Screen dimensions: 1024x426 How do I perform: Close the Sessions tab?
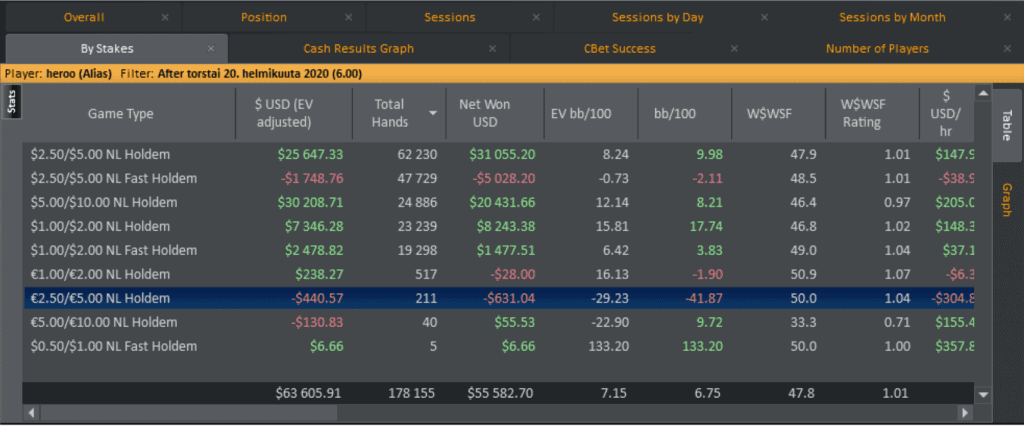point(536,18)
